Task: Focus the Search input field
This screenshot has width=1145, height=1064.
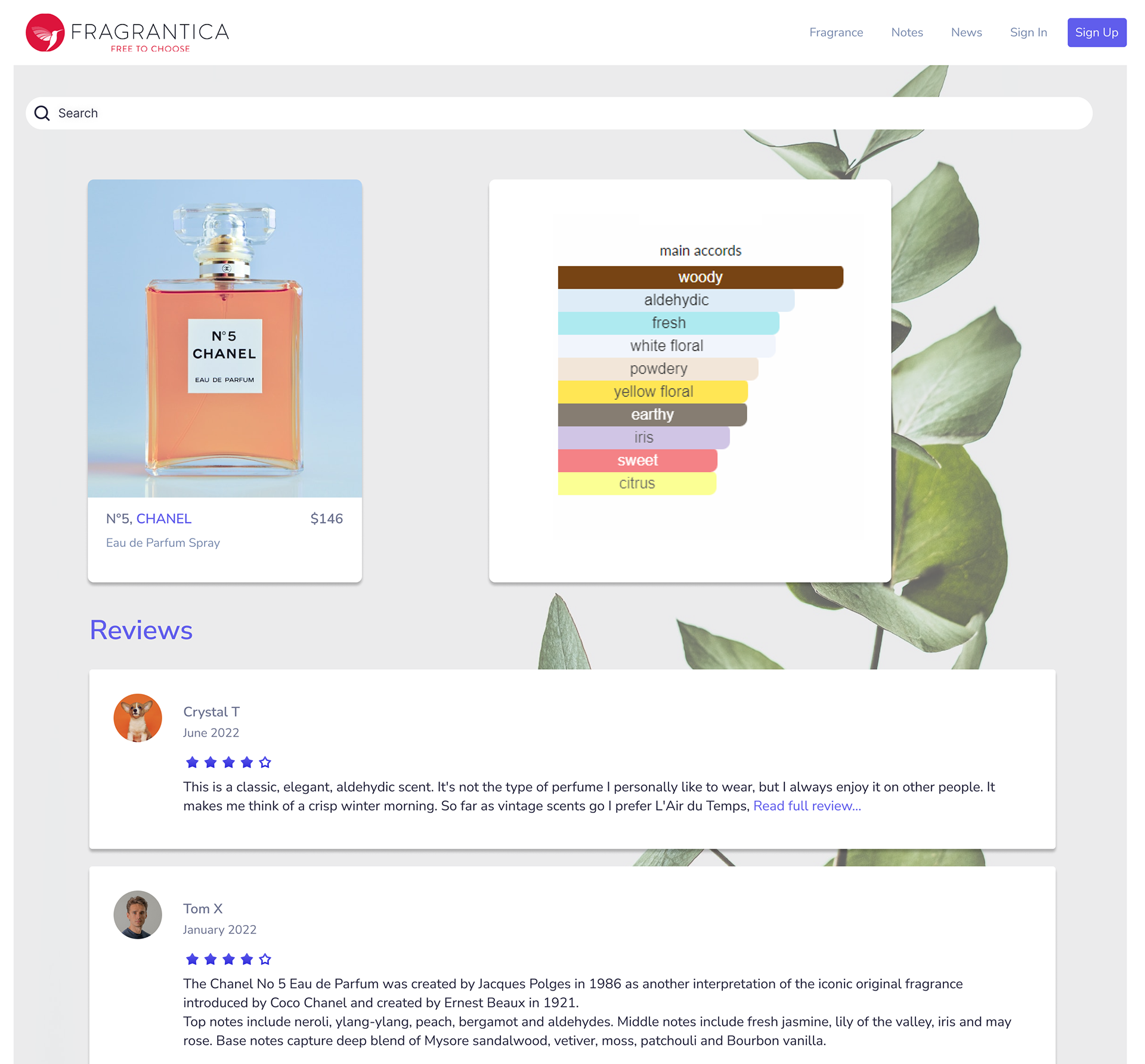Action: (x=559, y=113)
